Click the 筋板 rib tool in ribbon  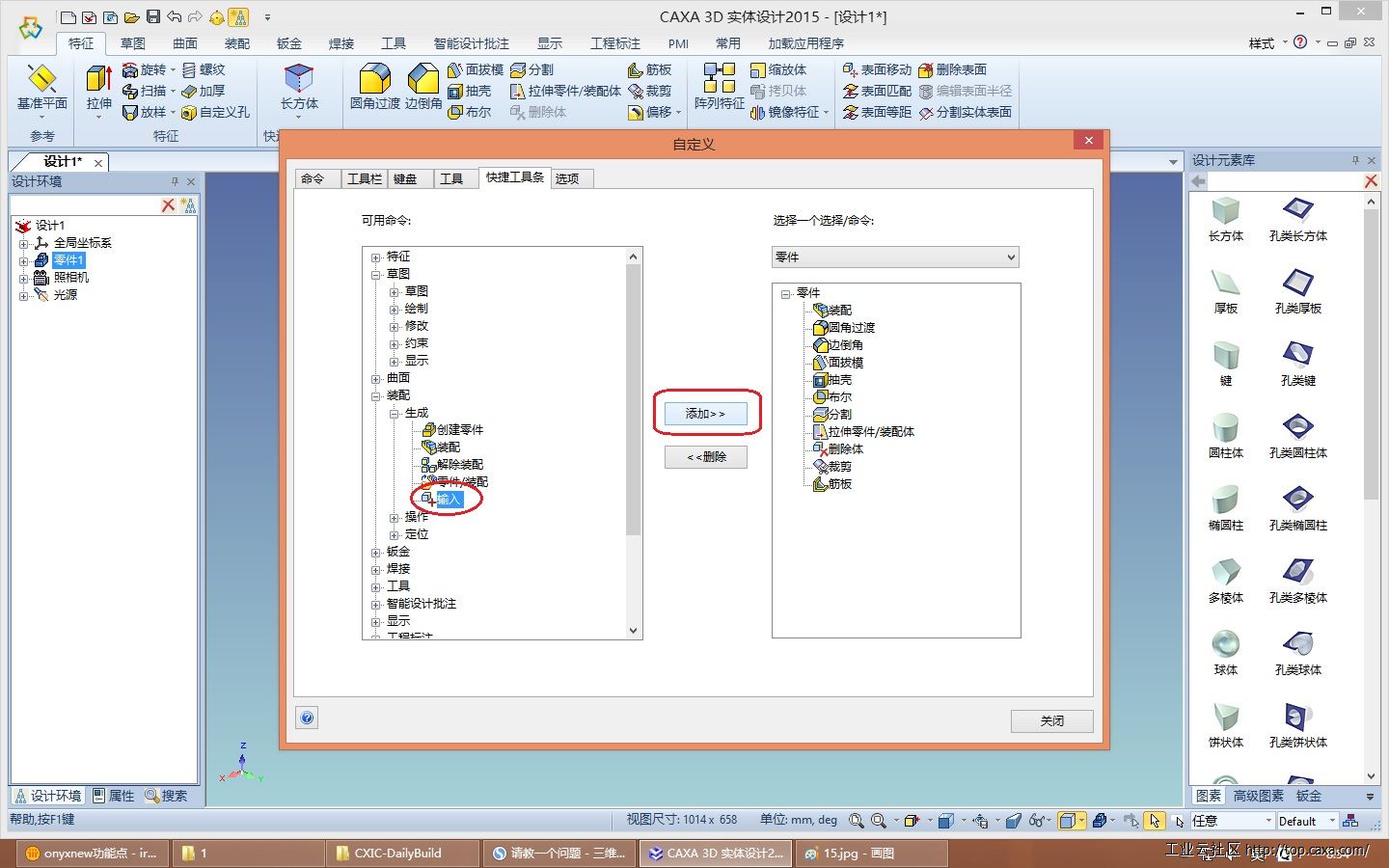tap(649, 69)
